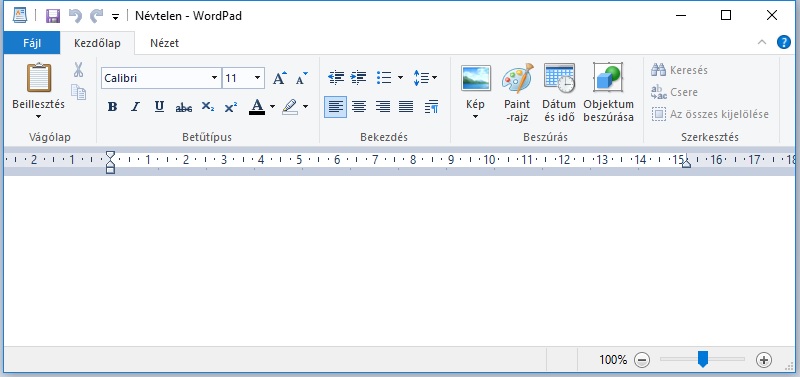
Task: Expand the Kép dropdown arrow
Action: [476, 117]
